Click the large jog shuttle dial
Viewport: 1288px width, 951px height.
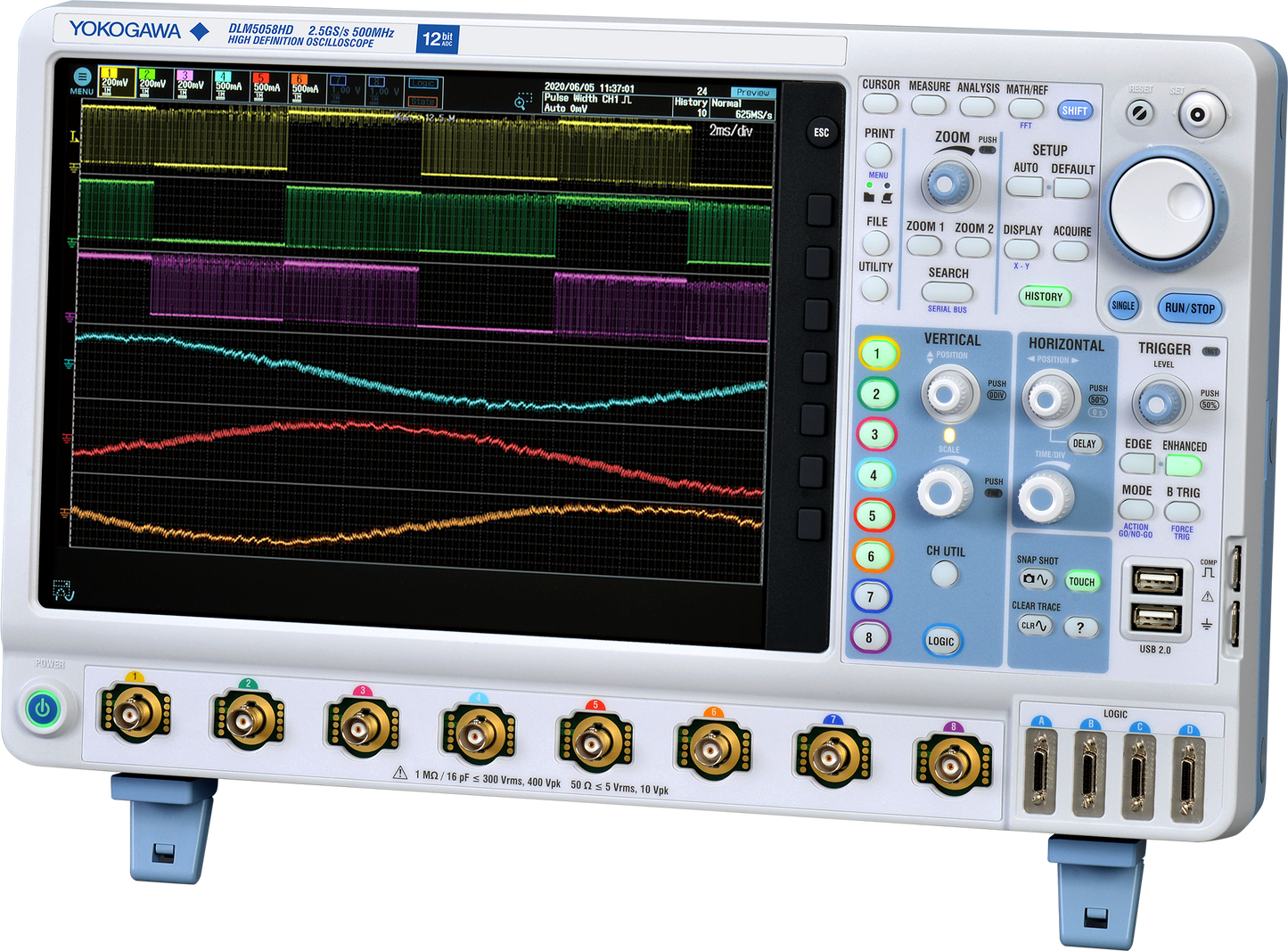[1167, 208]
